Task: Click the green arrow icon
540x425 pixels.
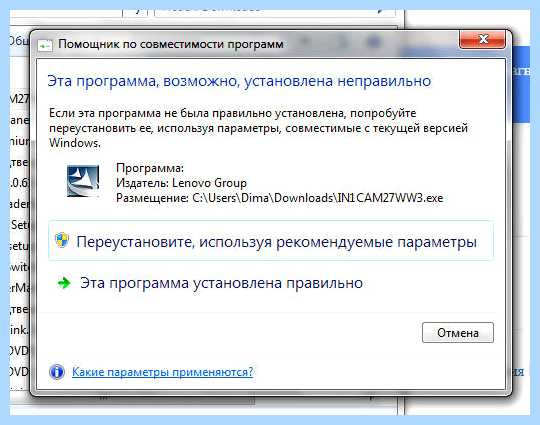Action: [x=64, y=283]
